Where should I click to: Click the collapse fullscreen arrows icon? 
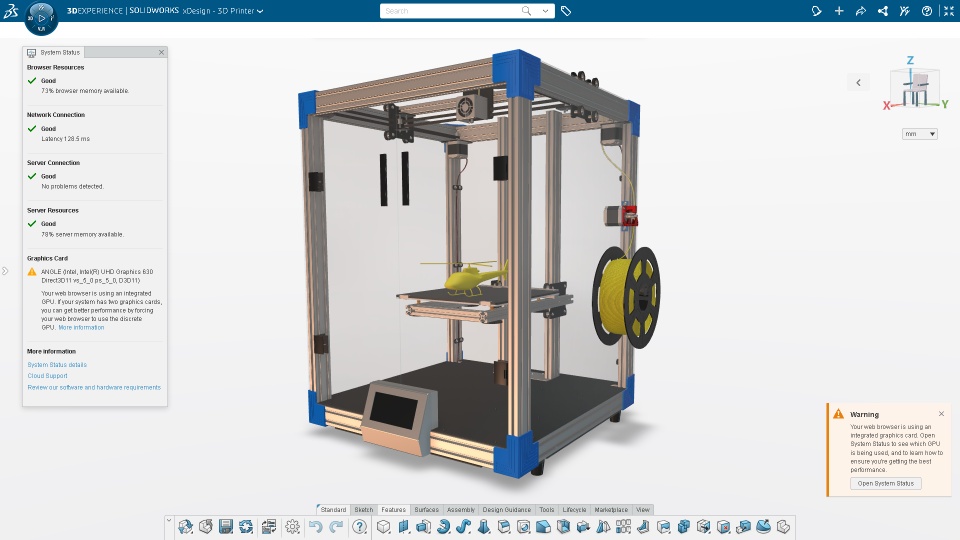(949, 11)
